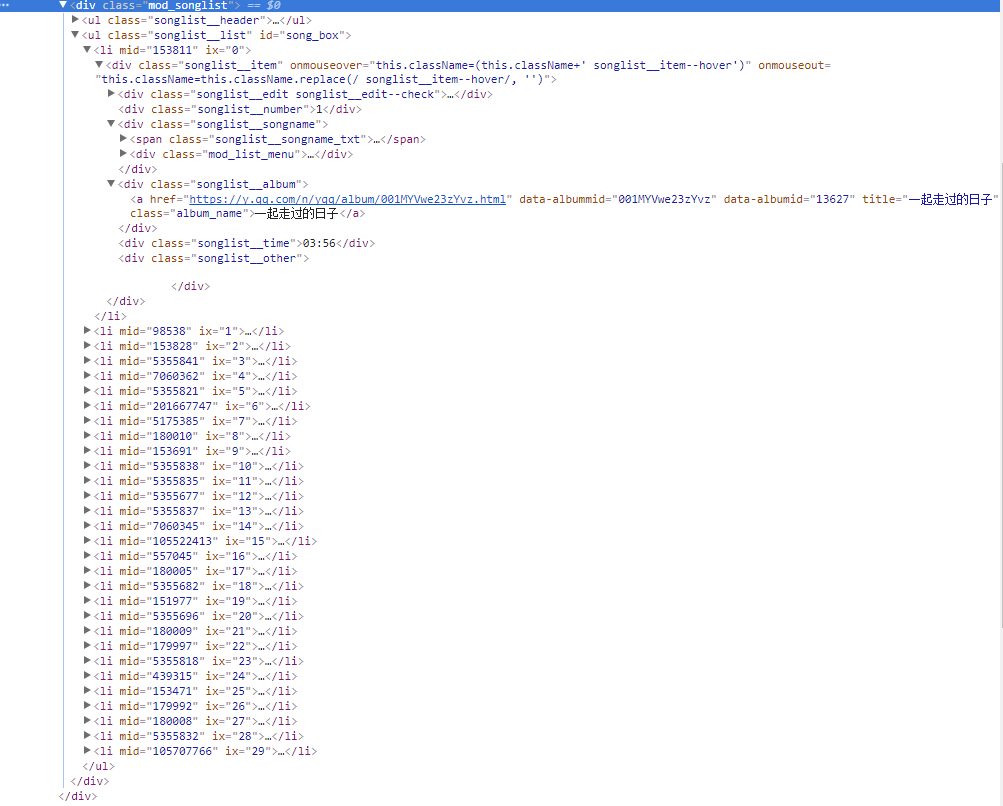Expand li with mid="439315"
Screen dimensions: 1003x806
(87, 676)
